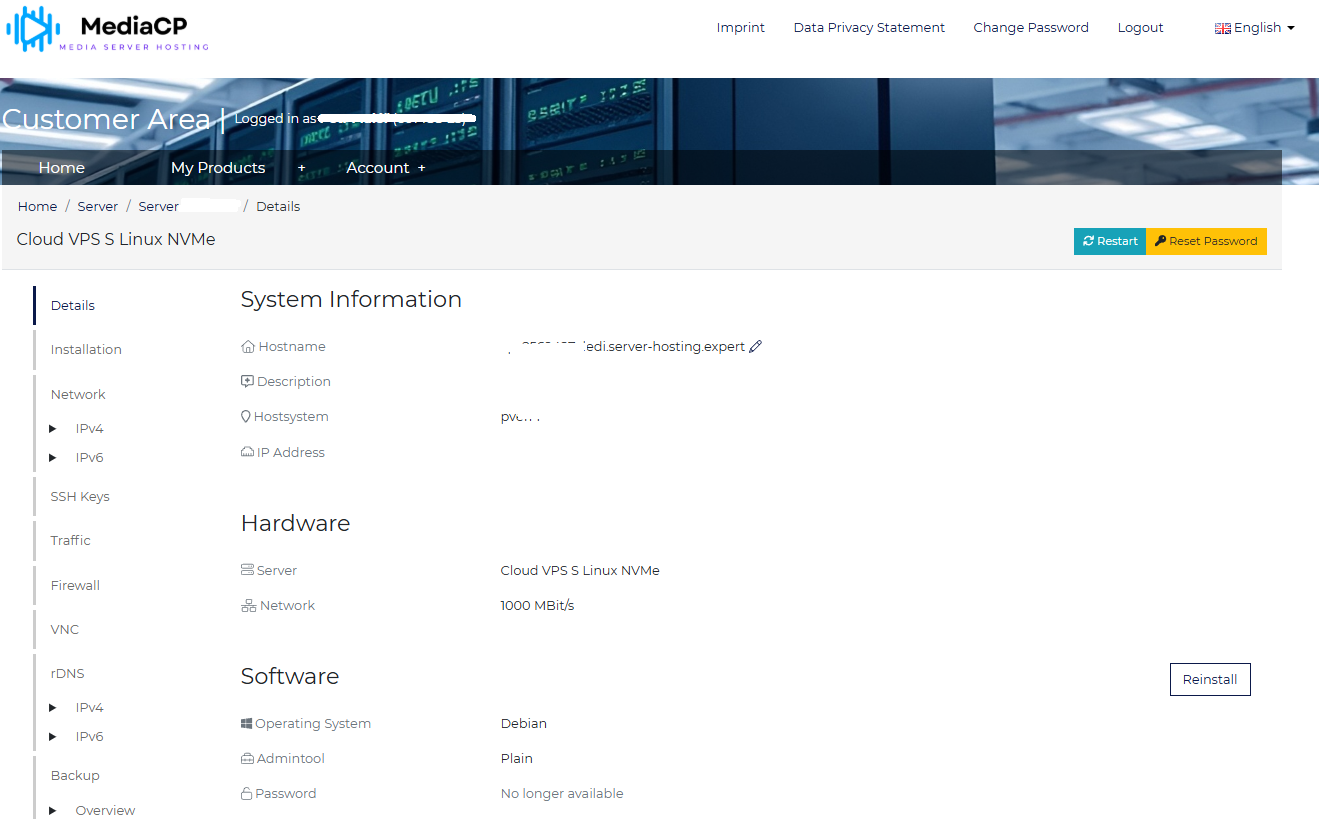Click the Windows logo icon beside Operating System
1319x819 pixels.
[247, 724]
